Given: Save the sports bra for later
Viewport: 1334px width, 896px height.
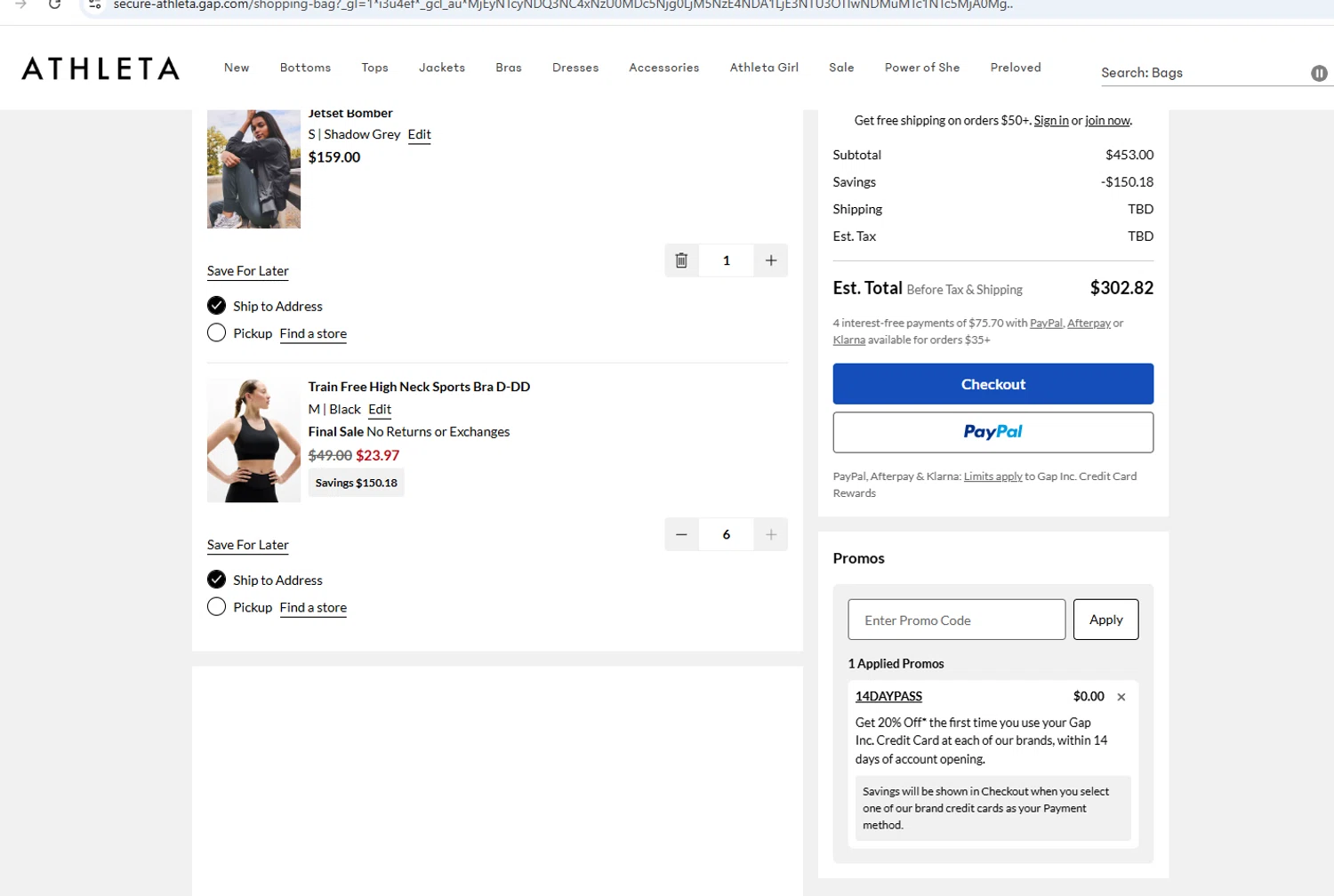Looking at the screenshot, I should [x=248, y=545].
